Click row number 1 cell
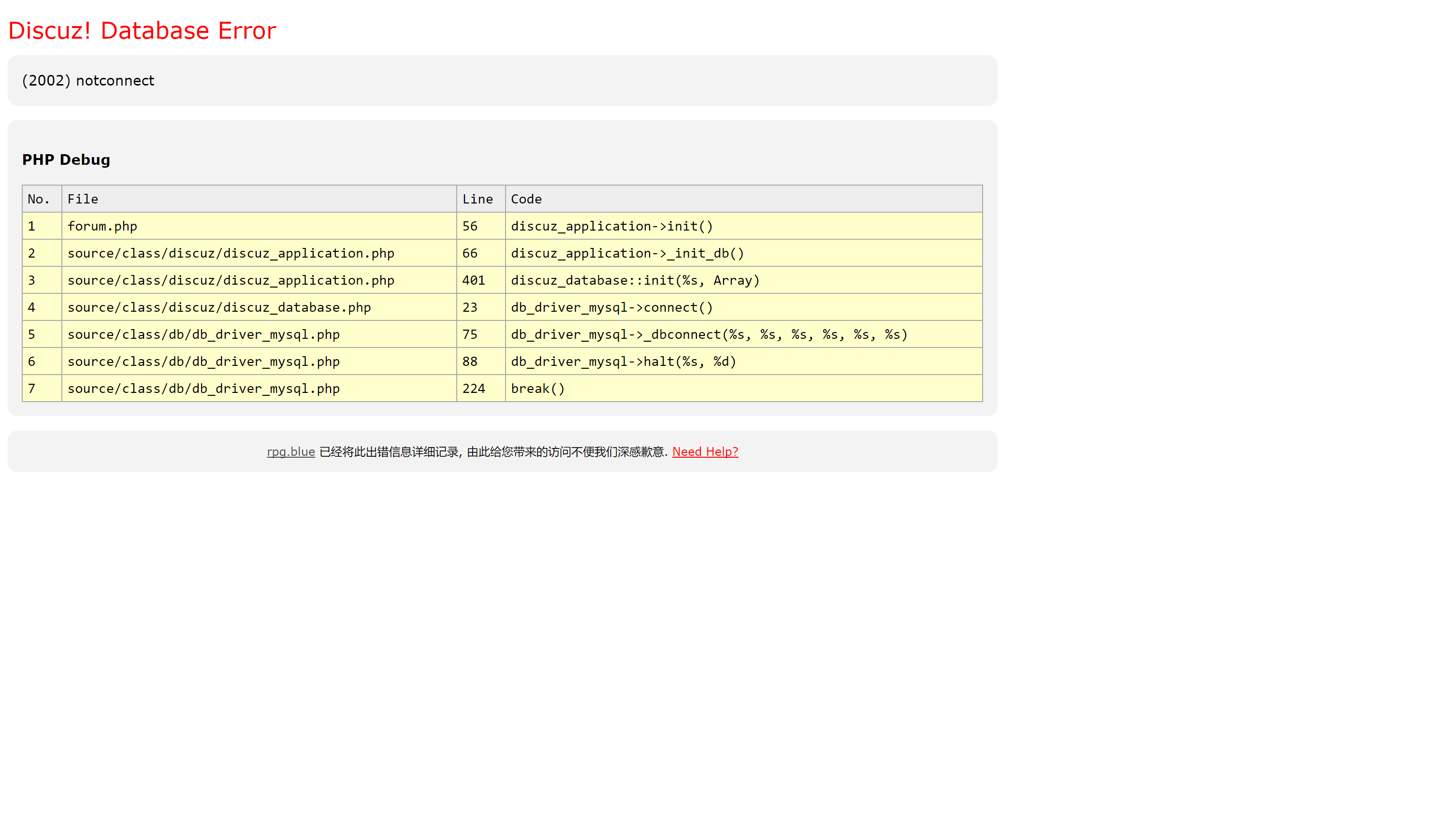Screen dimensions: 1450x840 click(42, 226)
